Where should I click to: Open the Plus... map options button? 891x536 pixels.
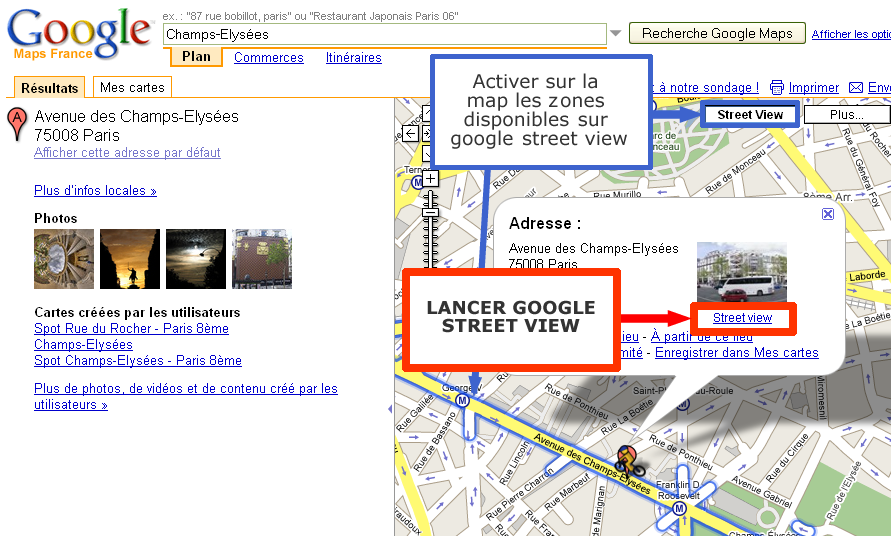pos(847,115)
